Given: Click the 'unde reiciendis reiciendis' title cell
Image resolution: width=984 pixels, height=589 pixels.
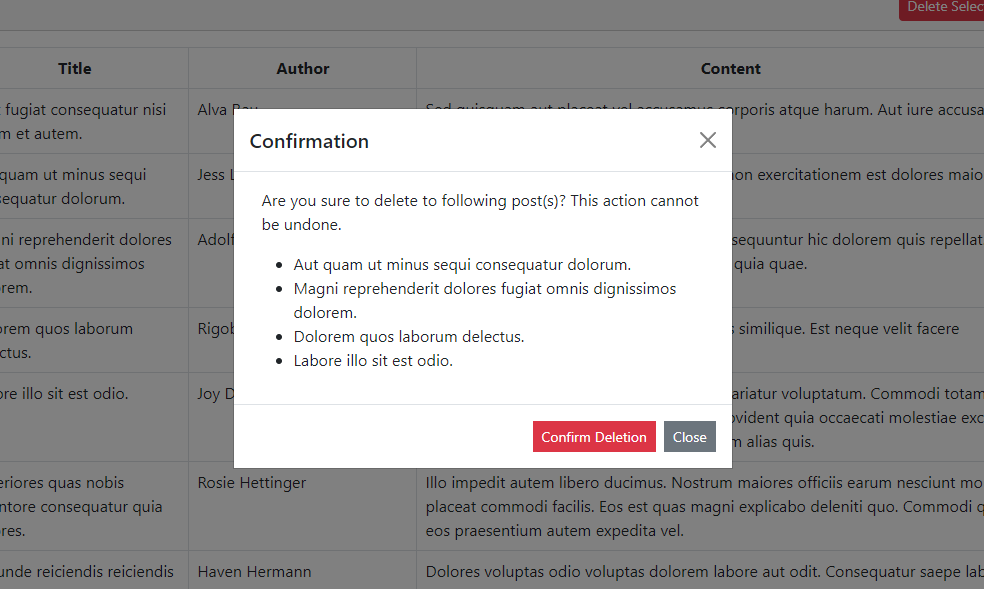Looking at the screenshot, I should click(x=94, y=570).
